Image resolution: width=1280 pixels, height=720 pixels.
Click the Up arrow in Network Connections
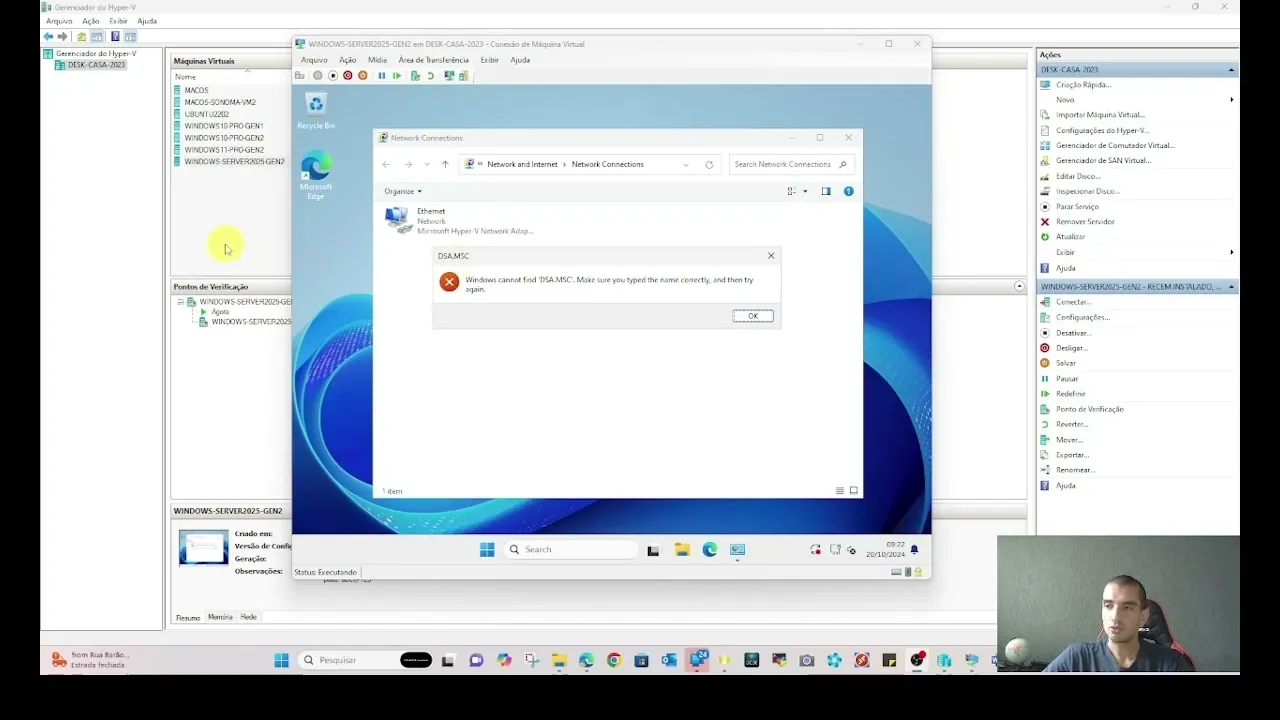pos(445,164)
